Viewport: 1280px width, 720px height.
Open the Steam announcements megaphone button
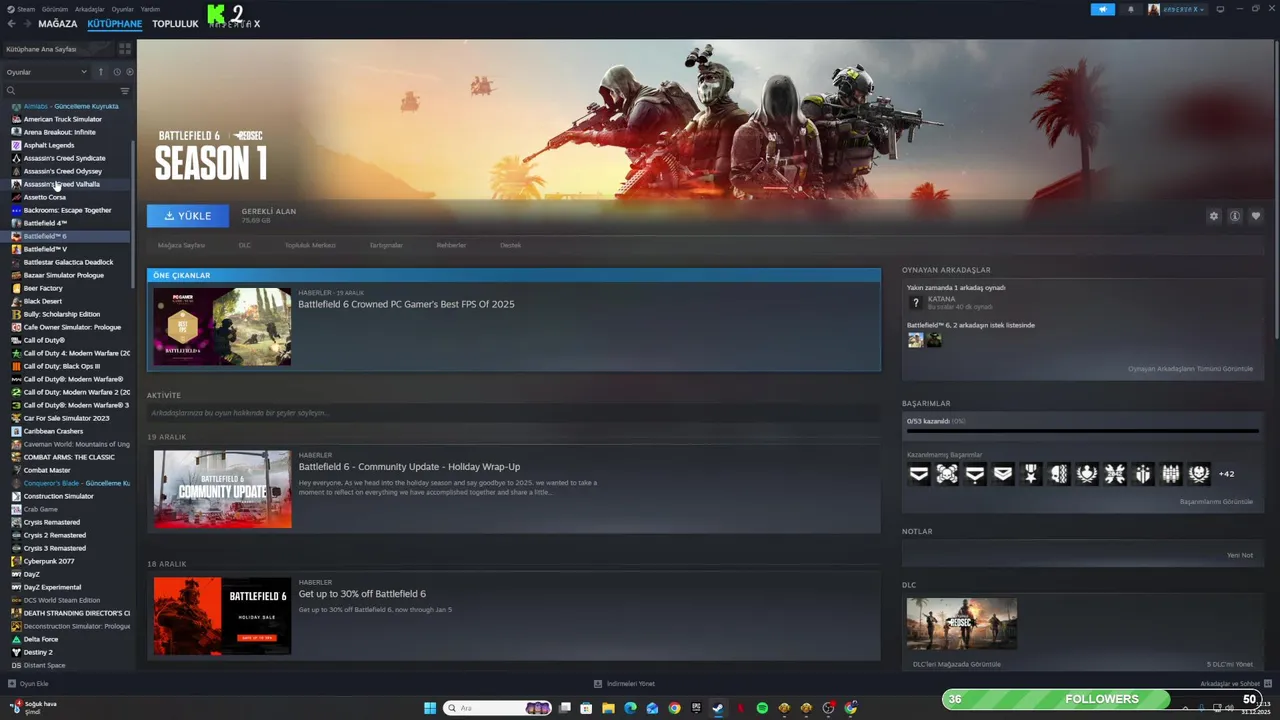pos(1102,9)
